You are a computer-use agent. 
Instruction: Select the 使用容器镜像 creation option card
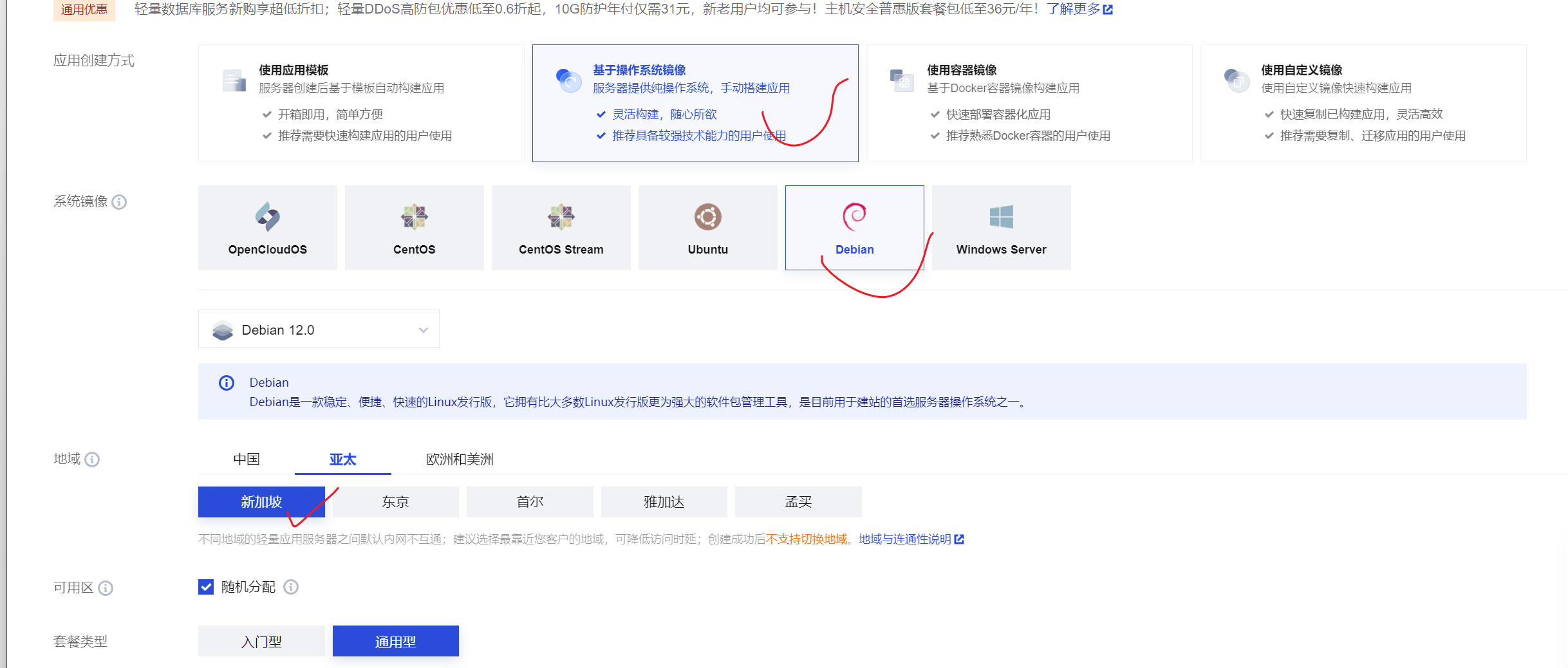tap(1029, 103)
